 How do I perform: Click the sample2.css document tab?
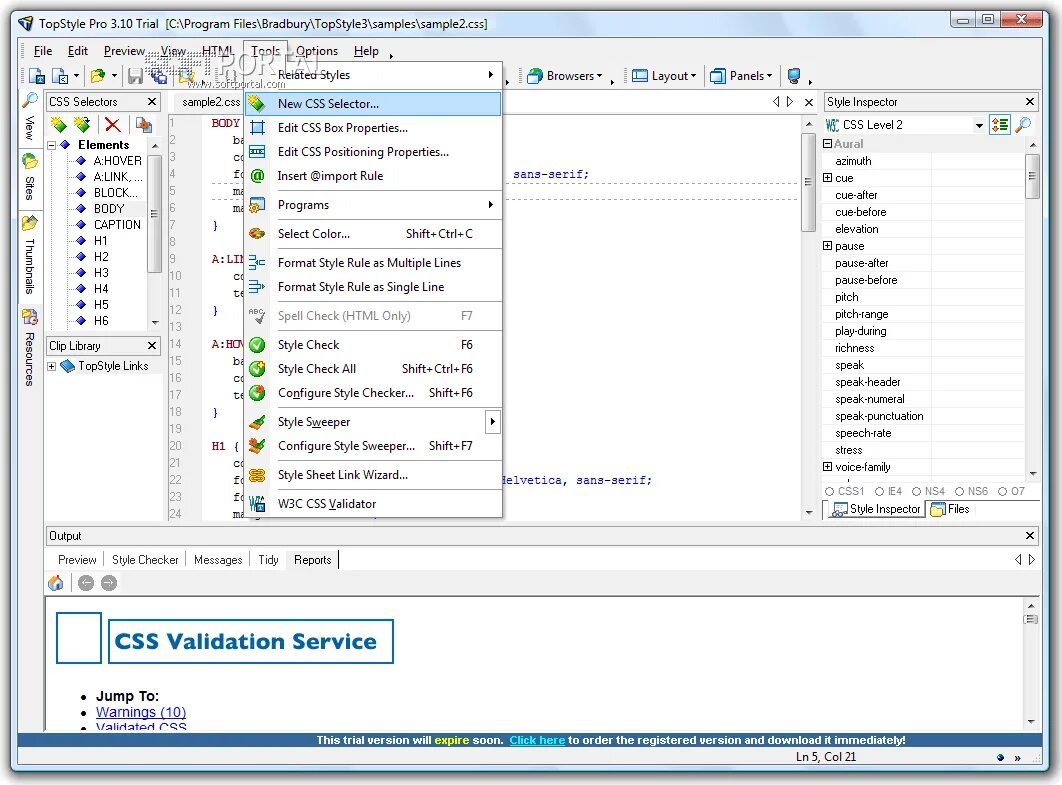click(211, 102)
